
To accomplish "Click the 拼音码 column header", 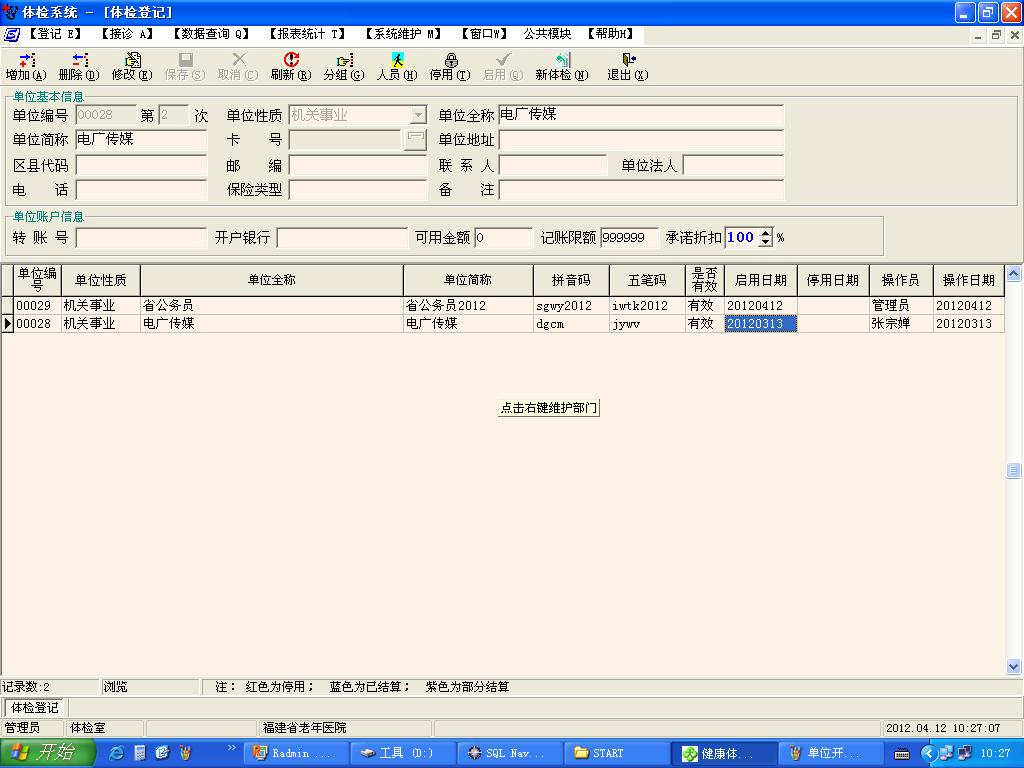I will (571, 280).
